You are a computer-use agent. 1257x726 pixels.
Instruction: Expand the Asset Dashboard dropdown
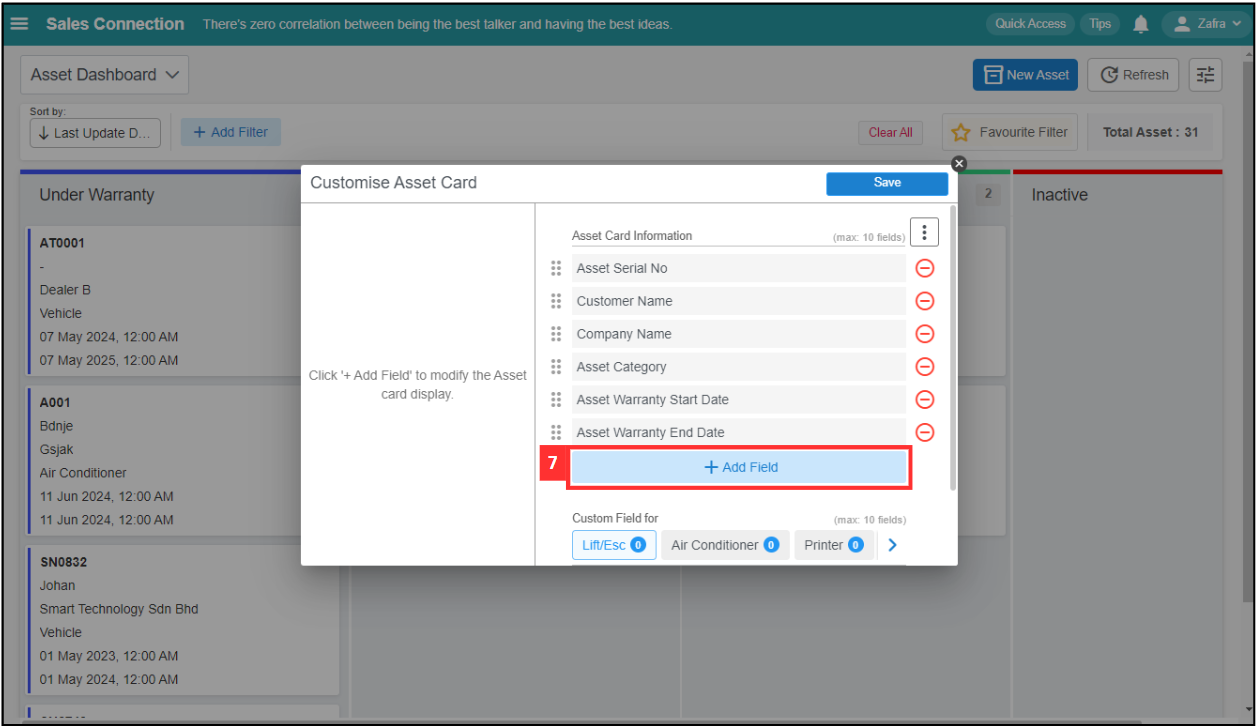(x=104, y=74)
